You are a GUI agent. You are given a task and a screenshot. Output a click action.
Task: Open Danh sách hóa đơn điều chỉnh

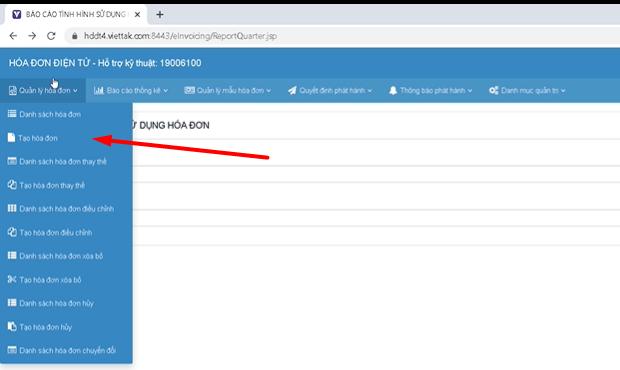(x=66, y=208)
